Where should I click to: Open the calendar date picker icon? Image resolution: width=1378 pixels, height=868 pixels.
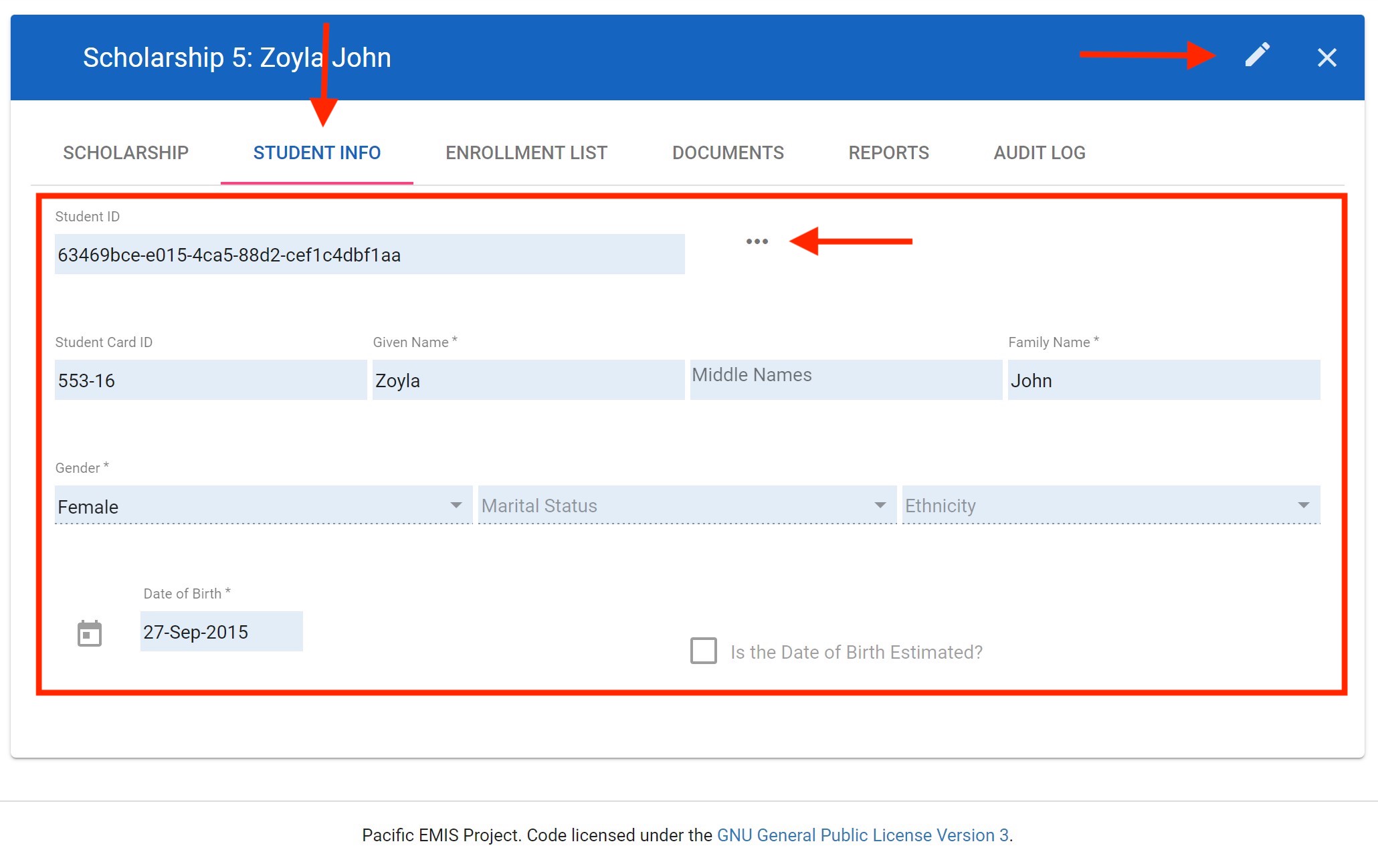tap(90, 633)
